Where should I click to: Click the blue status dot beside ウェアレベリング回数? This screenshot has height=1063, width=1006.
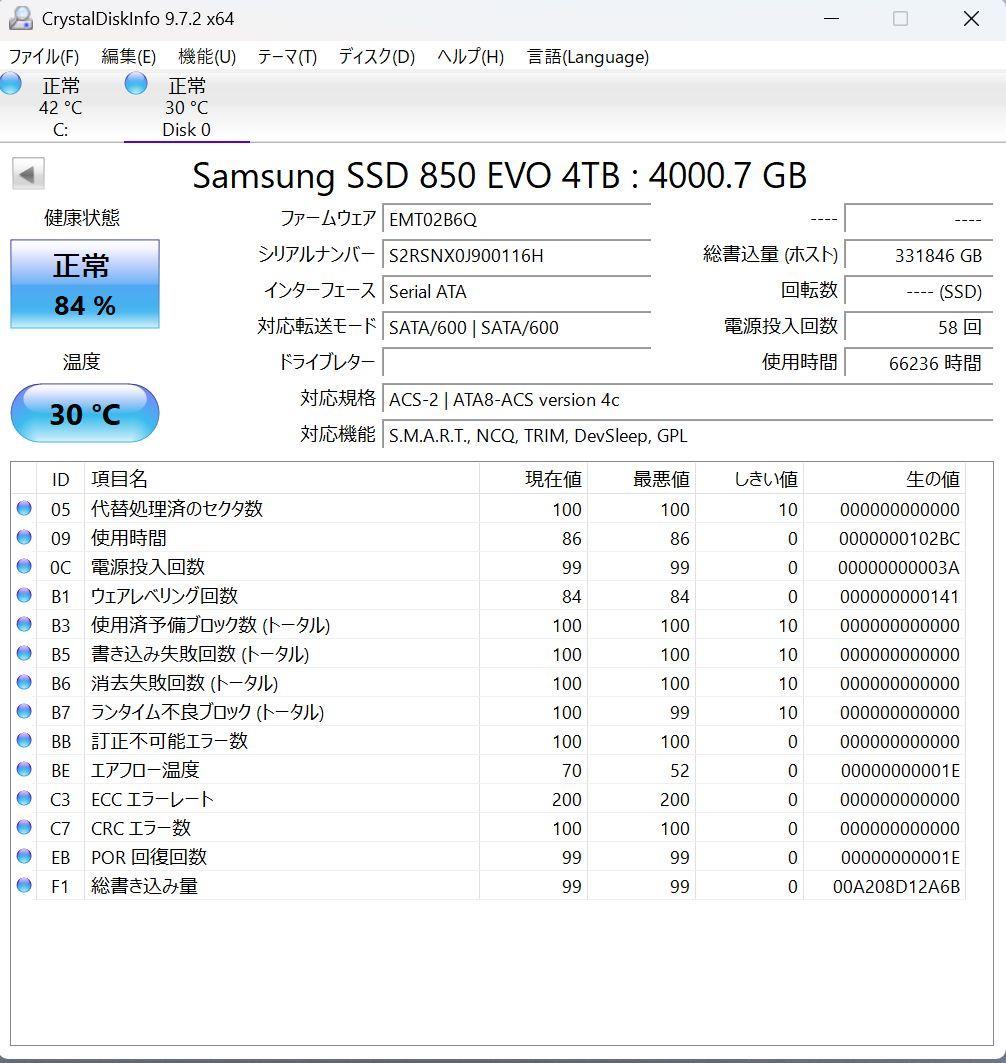[x=24, y=595]
